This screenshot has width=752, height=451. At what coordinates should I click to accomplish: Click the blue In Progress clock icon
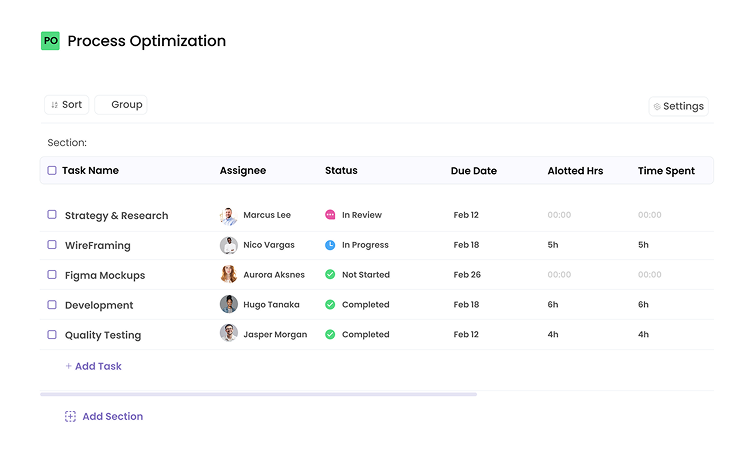[330, 245]
